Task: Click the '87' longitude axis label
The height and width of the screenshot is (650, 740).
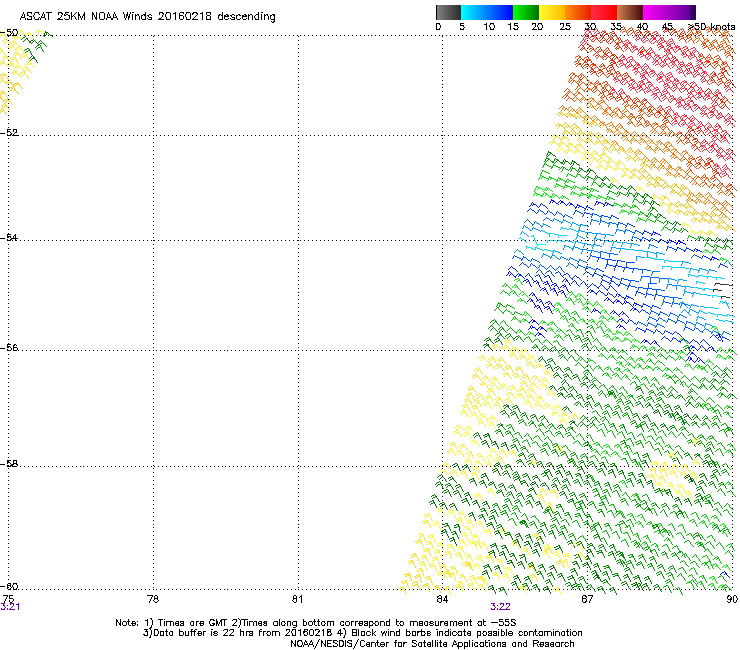Action: click(587, 599)
